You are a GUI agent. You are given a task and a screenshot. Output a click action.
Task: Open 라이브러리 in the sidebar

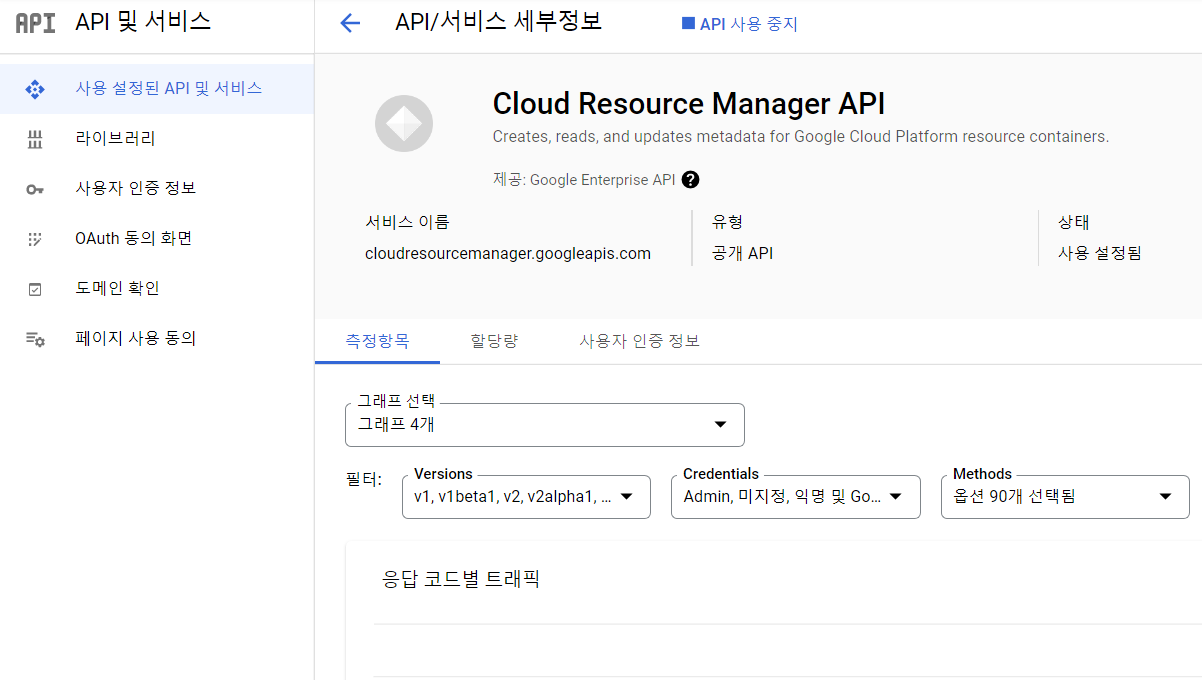coord(157,138)
